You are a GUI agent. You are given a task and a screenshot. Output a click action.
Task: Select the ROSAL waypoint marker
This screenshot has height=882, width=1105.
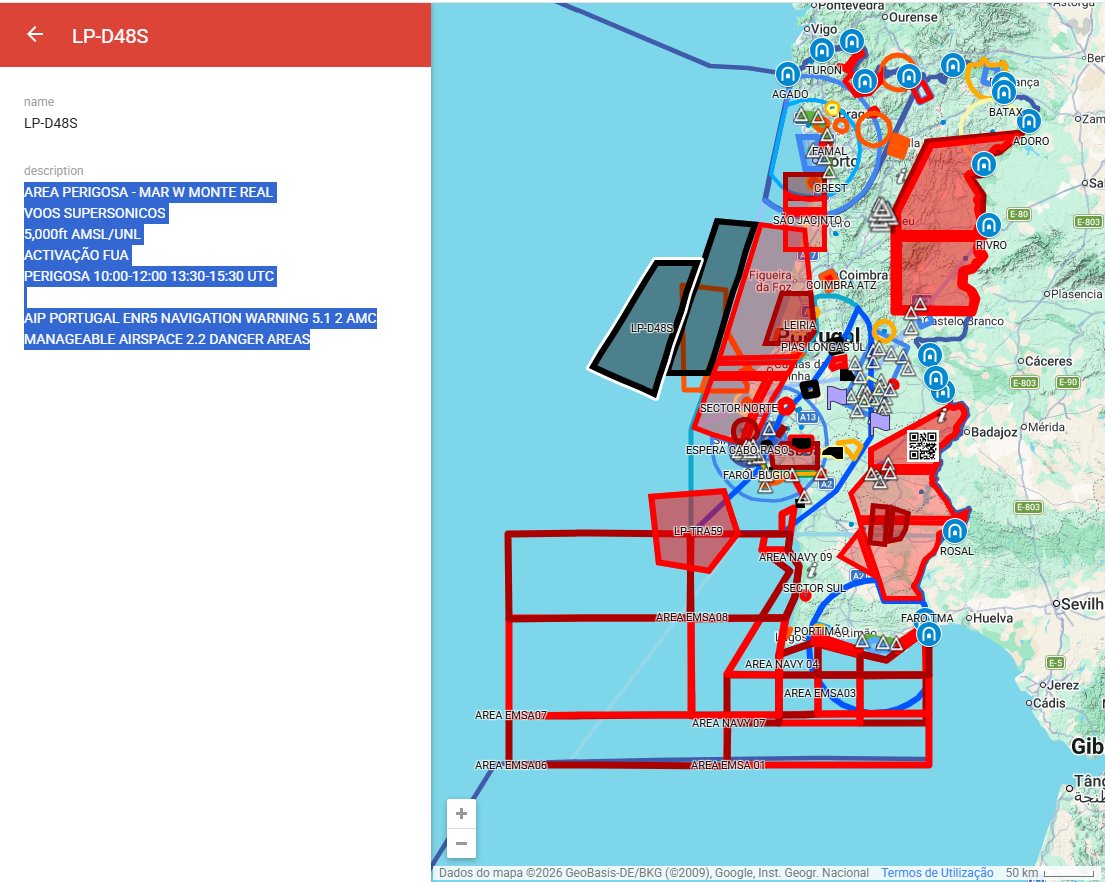pyautogui.click(x=954, y=531)
